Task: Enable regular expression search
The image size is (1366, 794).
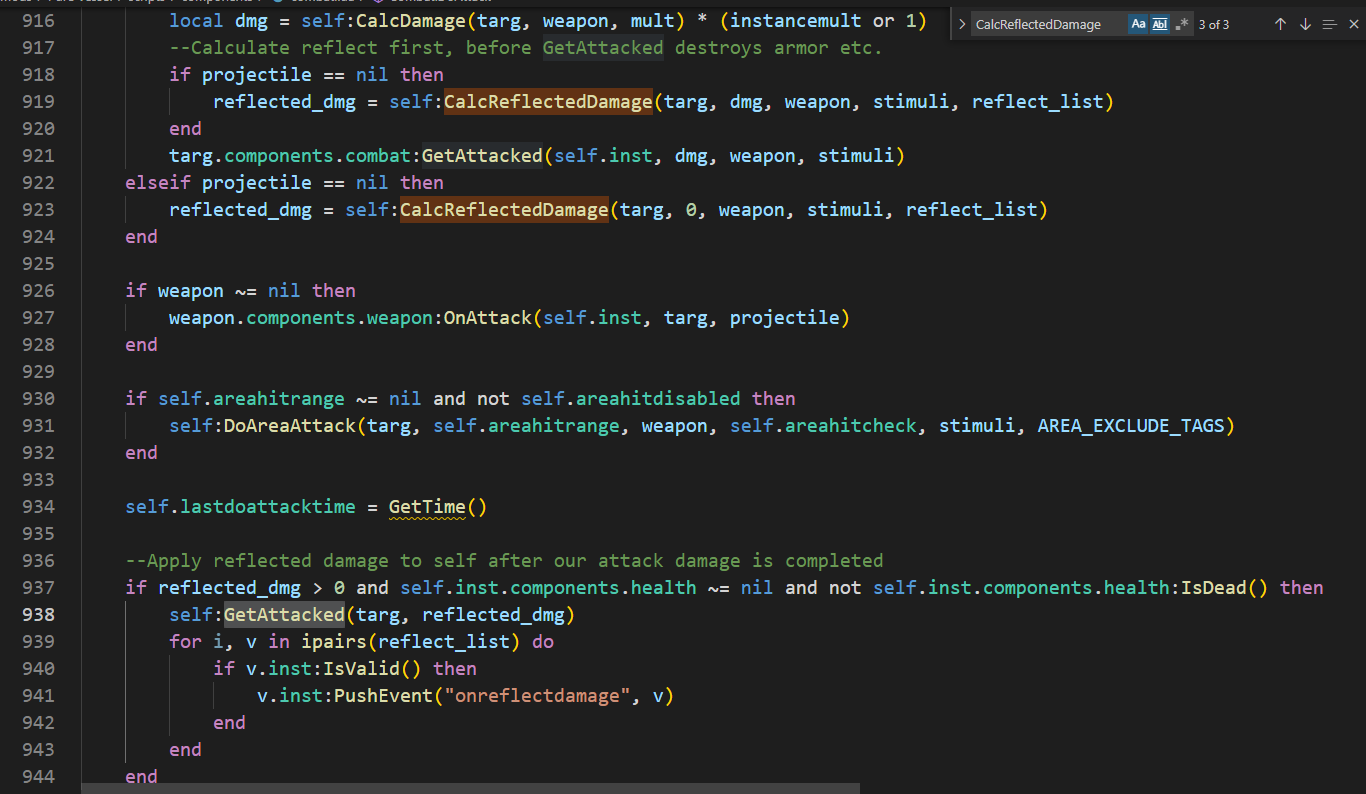Action: pos(1182,24)
